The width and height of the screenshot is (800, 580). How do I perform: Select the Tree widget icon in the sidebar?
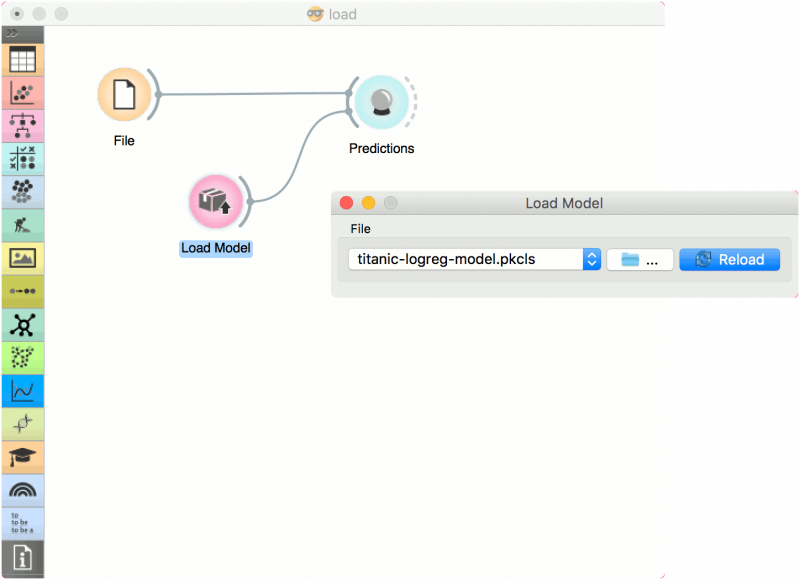tap(22, 124)
